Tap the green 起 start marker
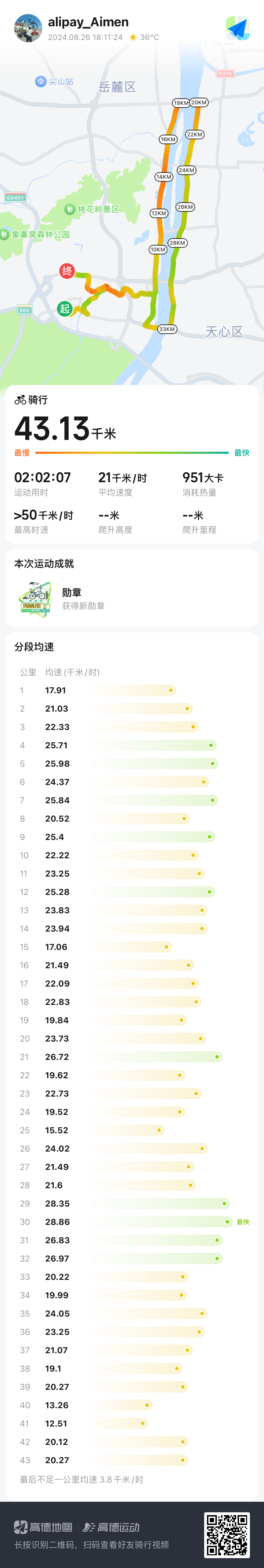Viewport: 264px width, 1568px height. [65, 309]
